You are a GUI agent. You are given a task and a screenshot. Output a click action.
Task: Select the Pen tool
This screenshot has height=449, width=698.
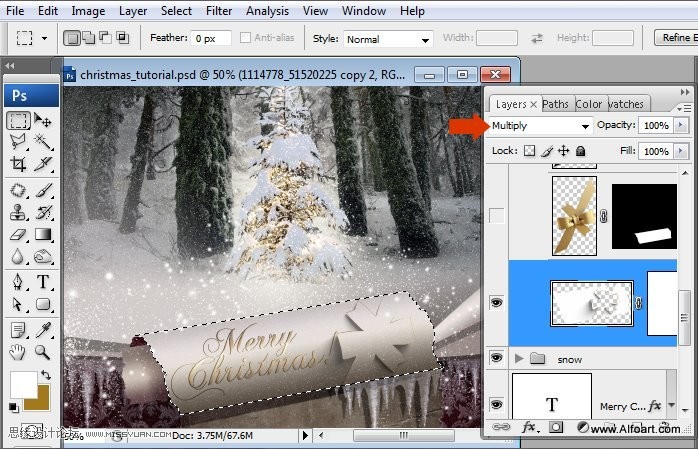[x=18, y=282]
